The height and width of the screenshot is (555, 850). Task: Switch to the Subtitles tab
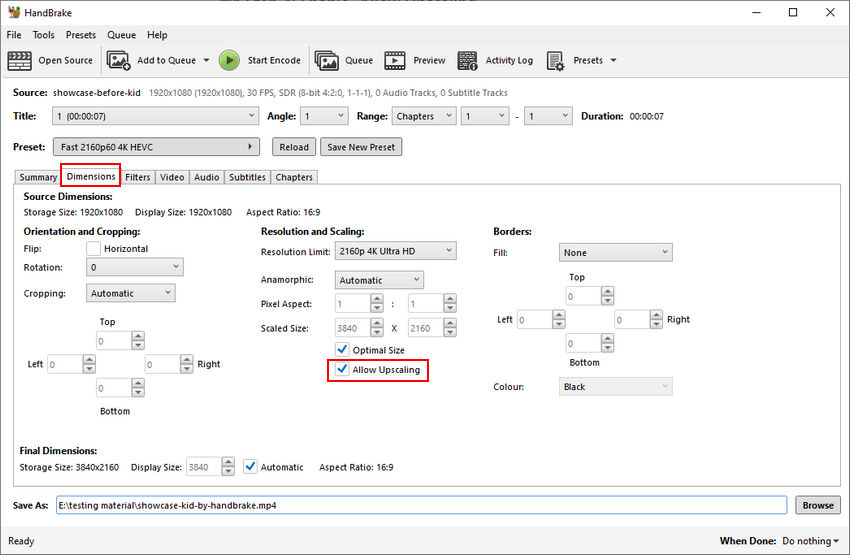247,177
